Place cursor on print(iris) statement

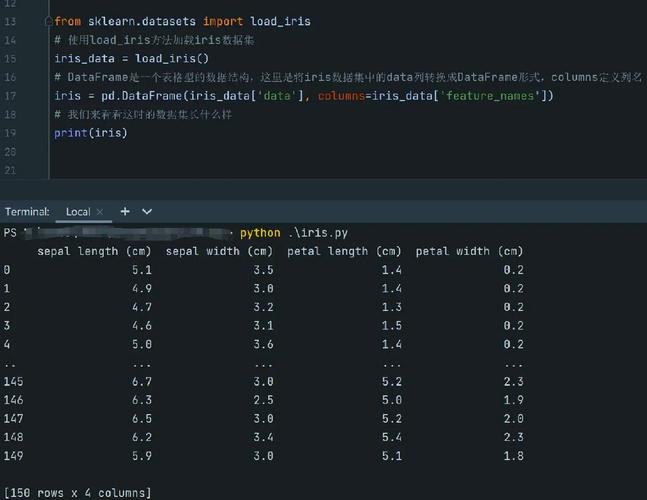click(91, 133)
